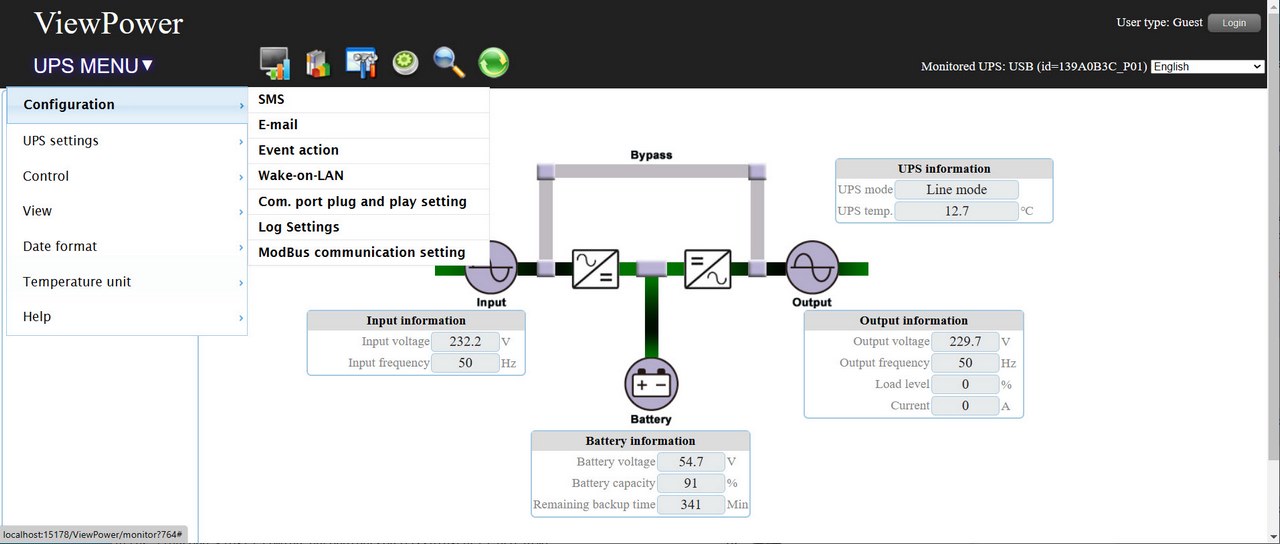Click the Remaining backup time value

[691, 505]
